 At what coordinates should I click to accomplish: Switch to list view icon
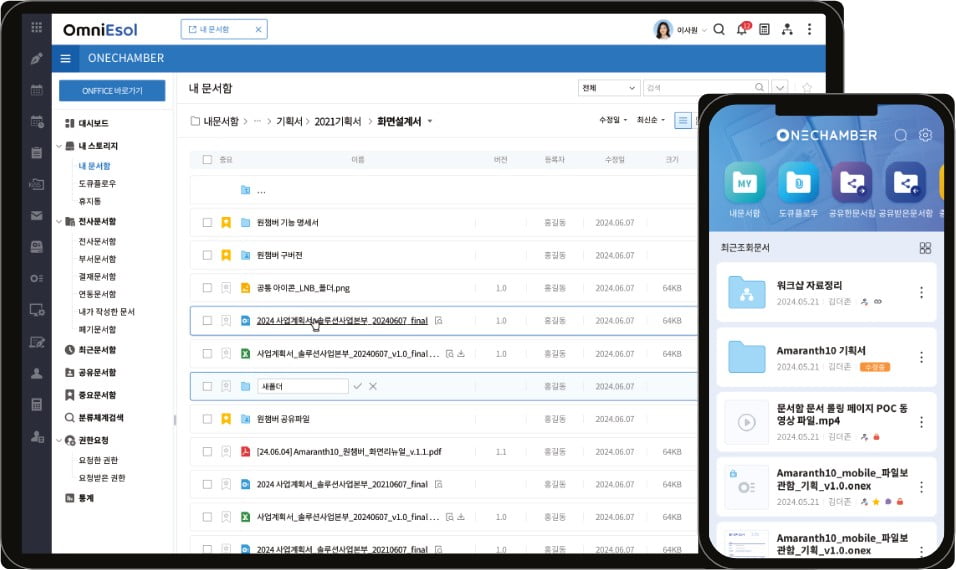tap(683, 121)
